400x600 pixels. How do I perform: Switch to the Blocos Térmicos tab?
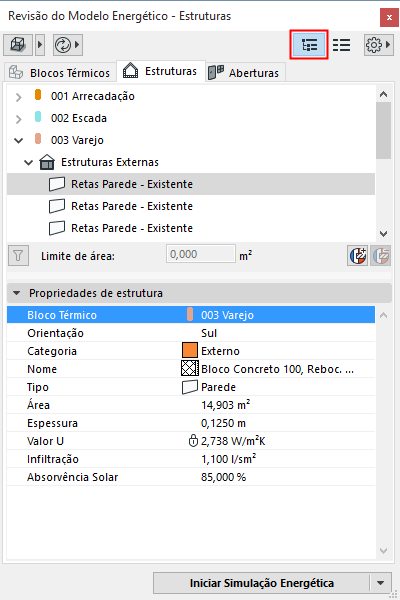60,73
